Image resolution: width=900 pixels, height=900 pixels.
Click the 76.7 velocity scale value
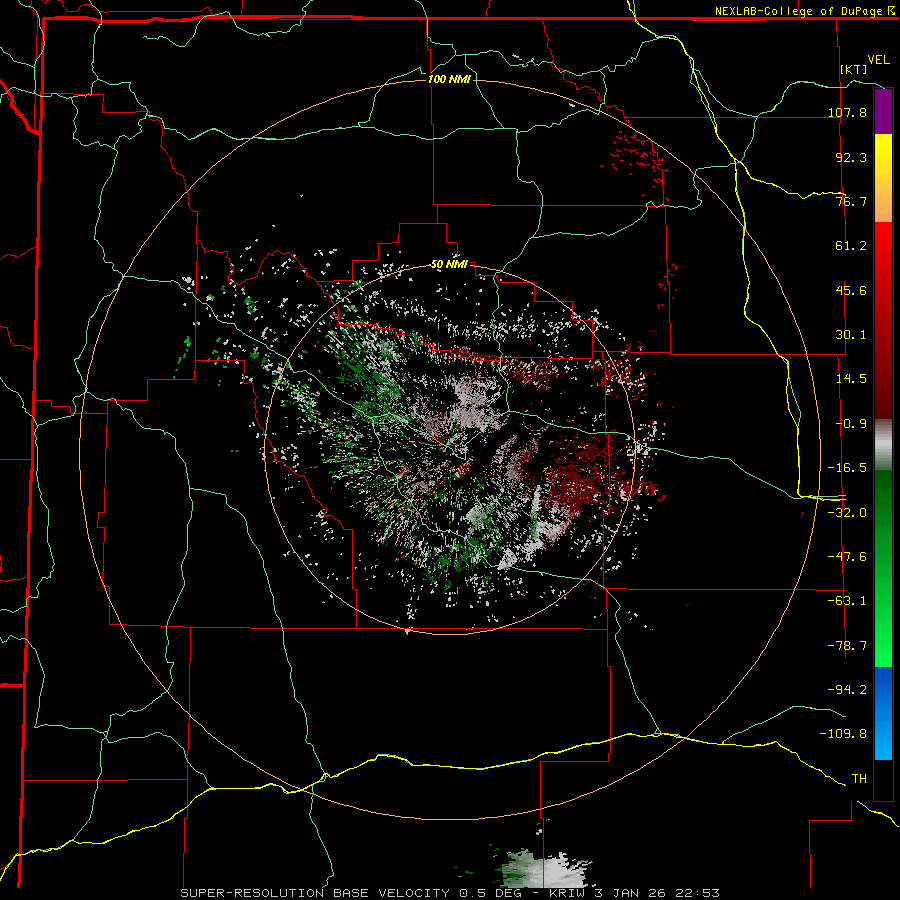(x=851, y=201)
